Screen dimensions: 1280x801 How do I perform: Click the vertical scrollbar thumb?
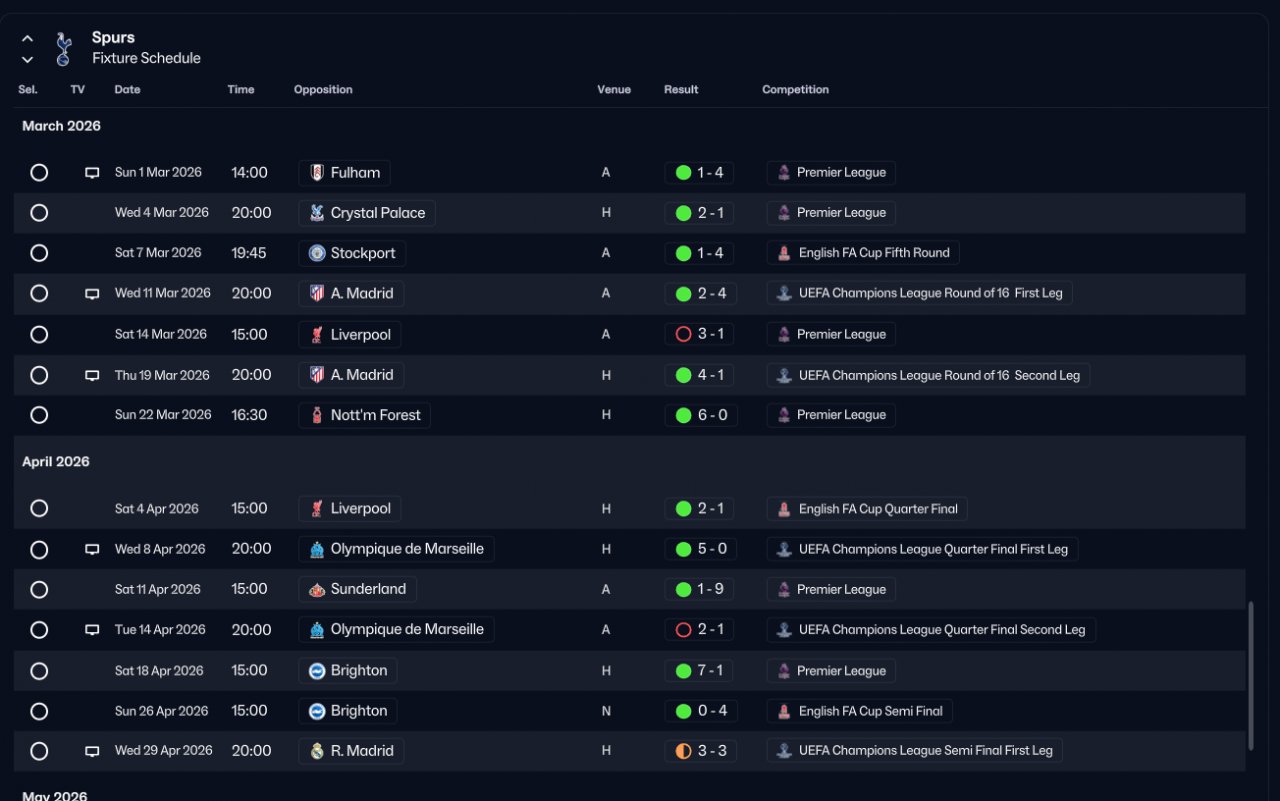click(x=1251, y=675)
